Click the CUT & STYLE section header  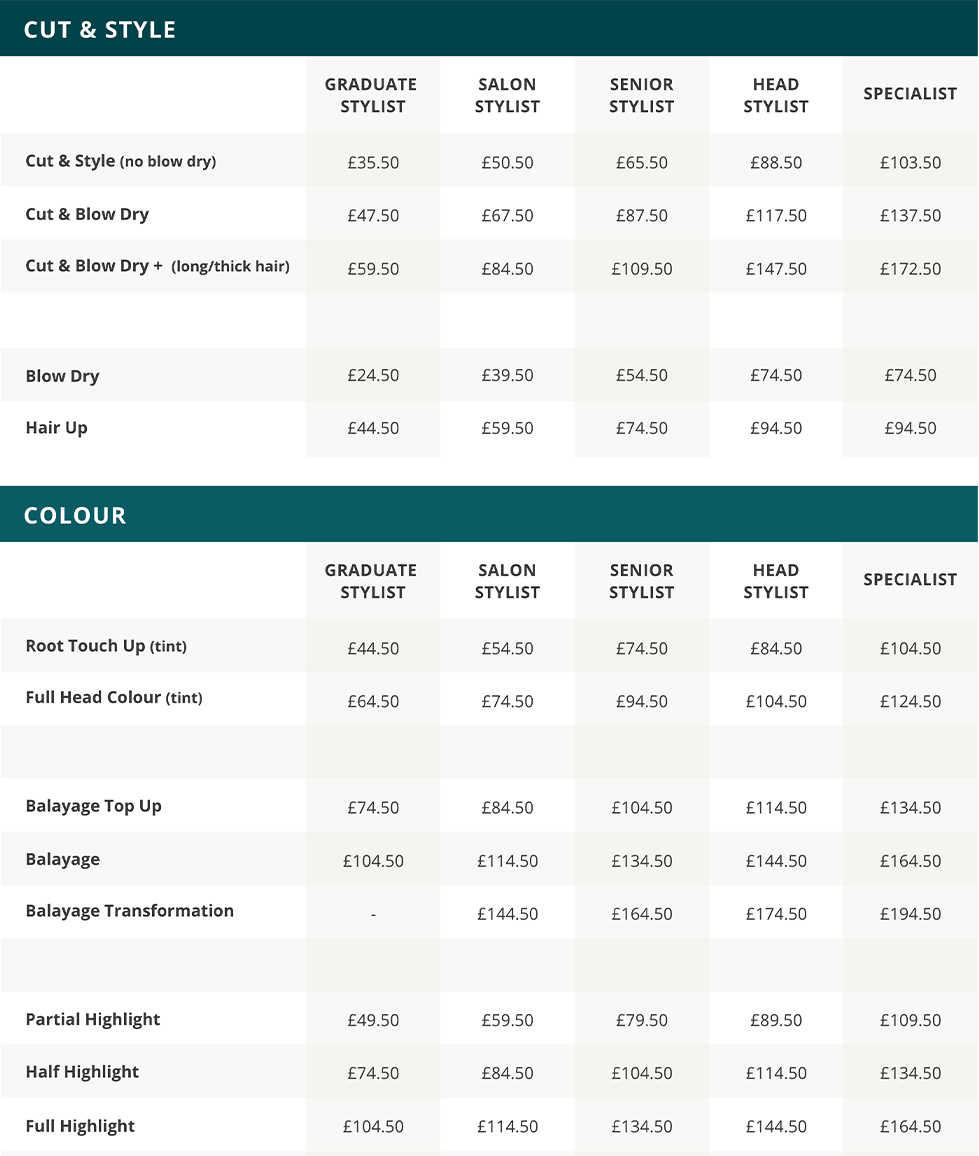click(100, 29)
